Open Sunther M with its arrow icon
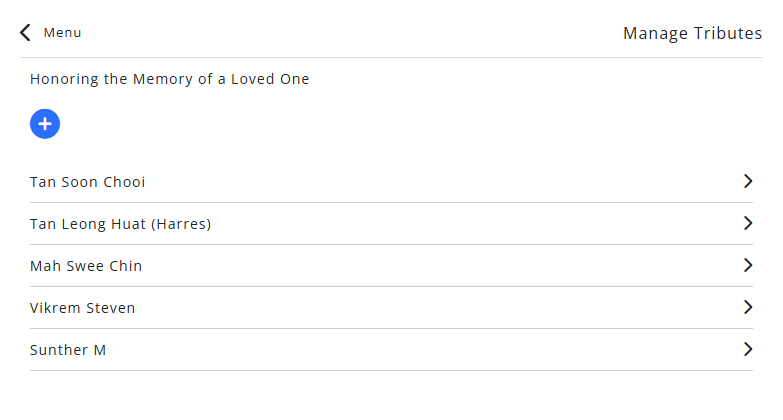783x420 pixels. coord(747,349)
